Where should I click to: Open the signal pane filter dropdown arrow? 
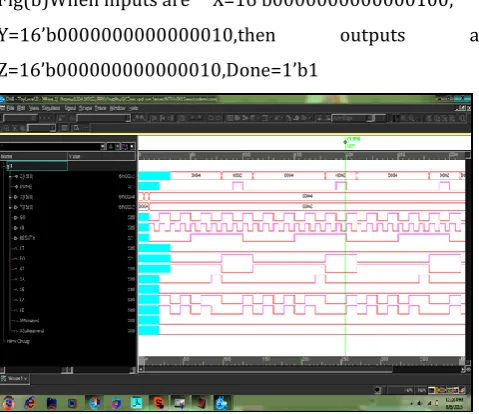103,146
